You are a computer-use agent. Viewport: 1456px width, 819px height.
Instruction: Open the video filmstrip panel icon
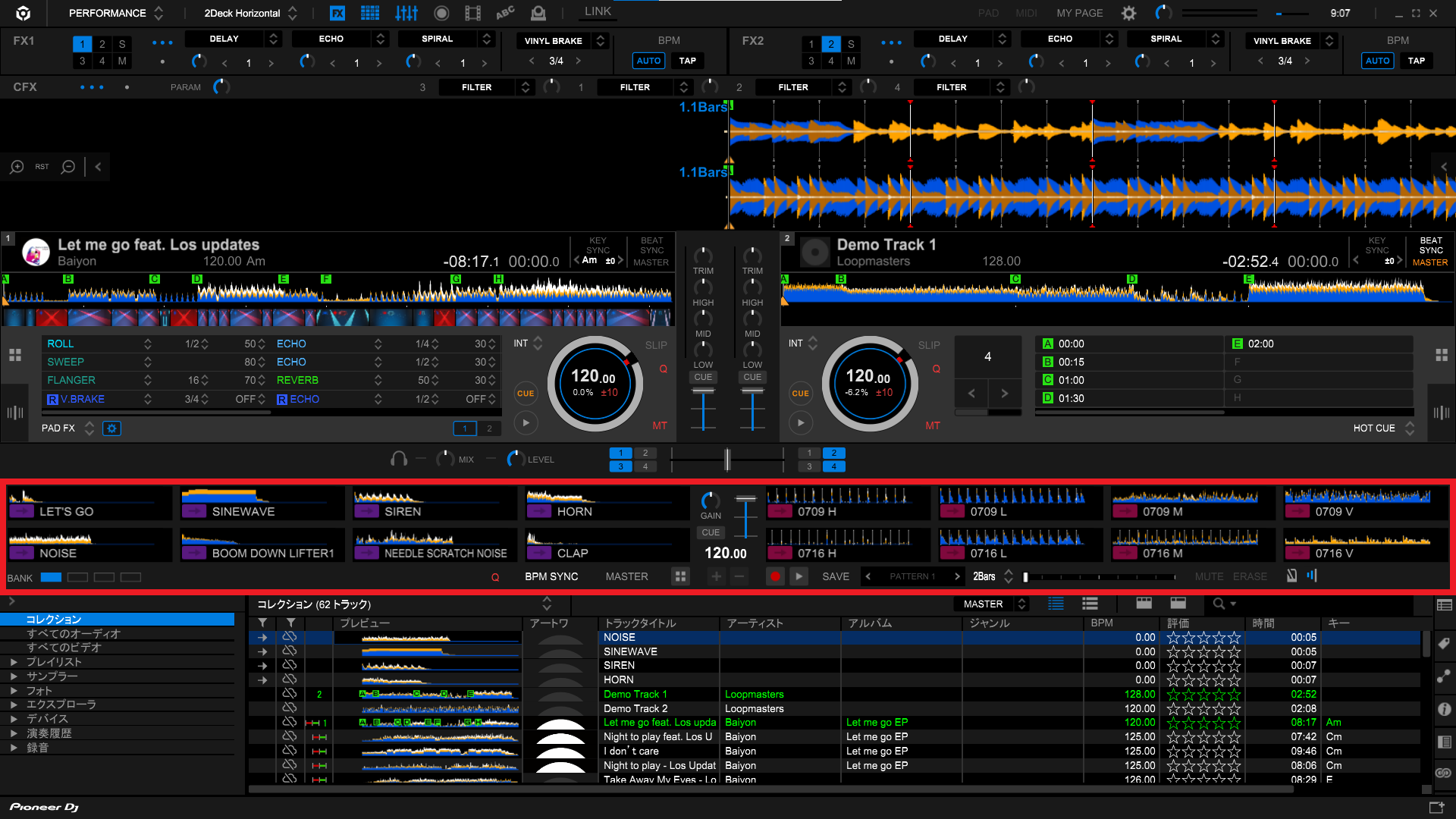(x=472, y=13)
